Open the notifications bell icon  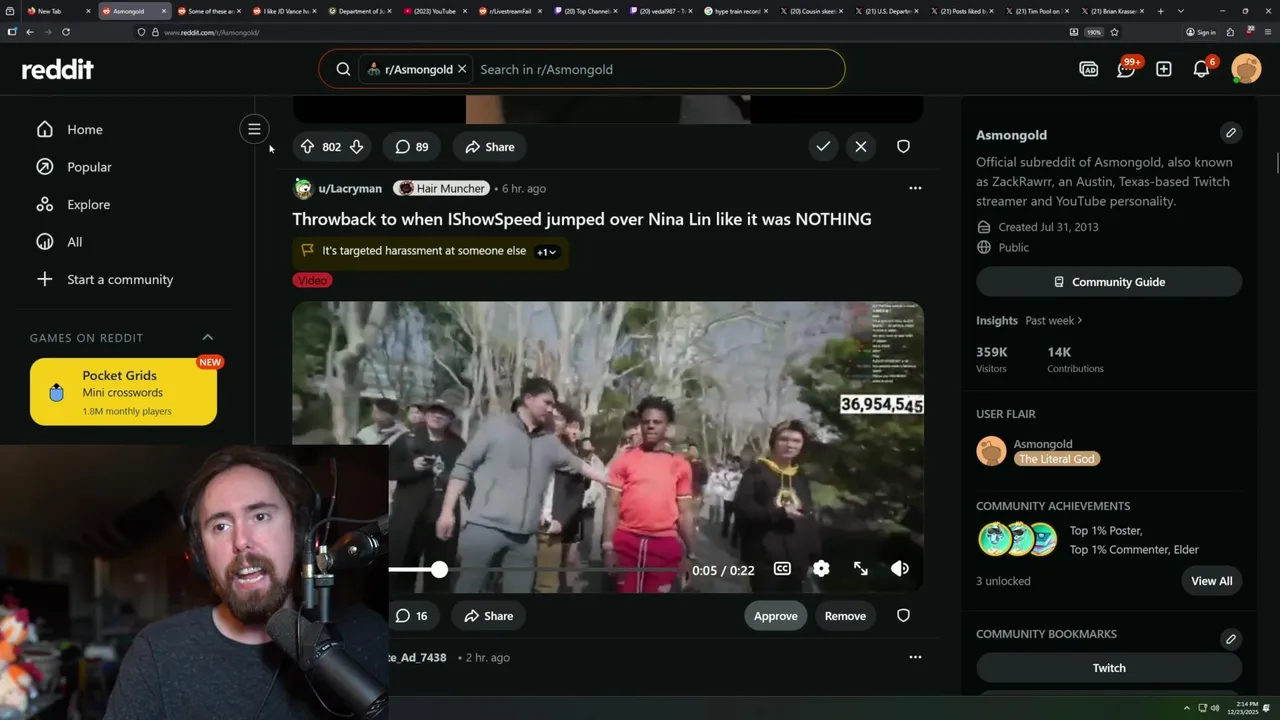coord(1202,69)
